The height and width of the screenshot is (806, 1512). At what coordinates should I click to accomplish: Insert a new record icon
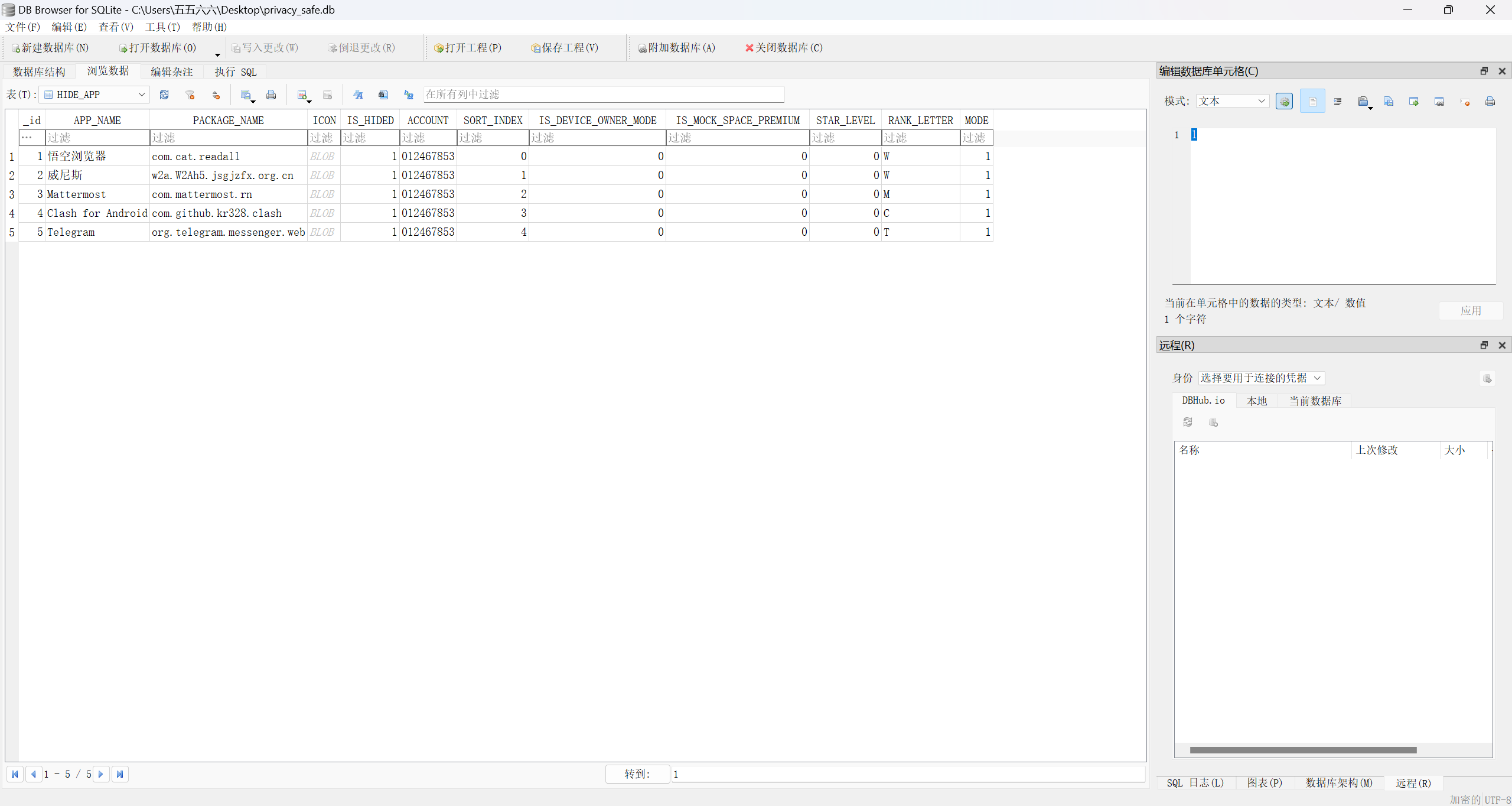[302, 95]
